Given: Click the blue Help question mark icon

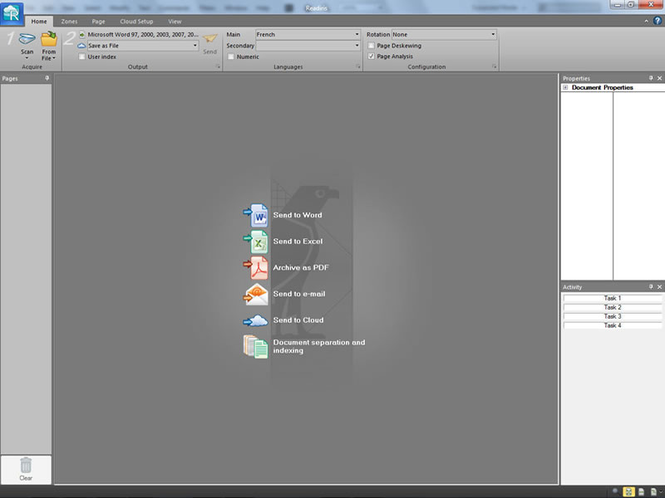Looking at the screenshot, I should tap(658, 20).
